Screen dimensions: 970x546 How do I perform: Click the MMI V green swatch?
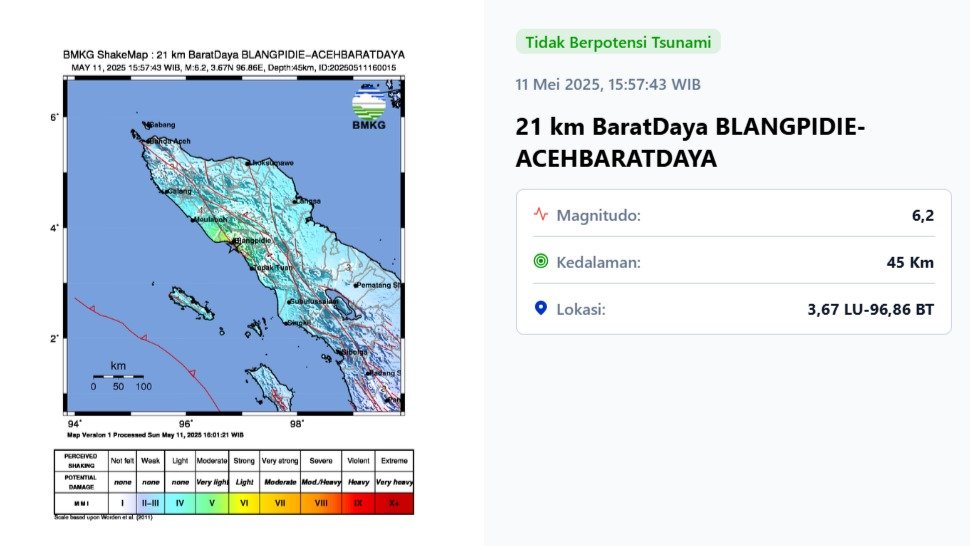point(212,503)
